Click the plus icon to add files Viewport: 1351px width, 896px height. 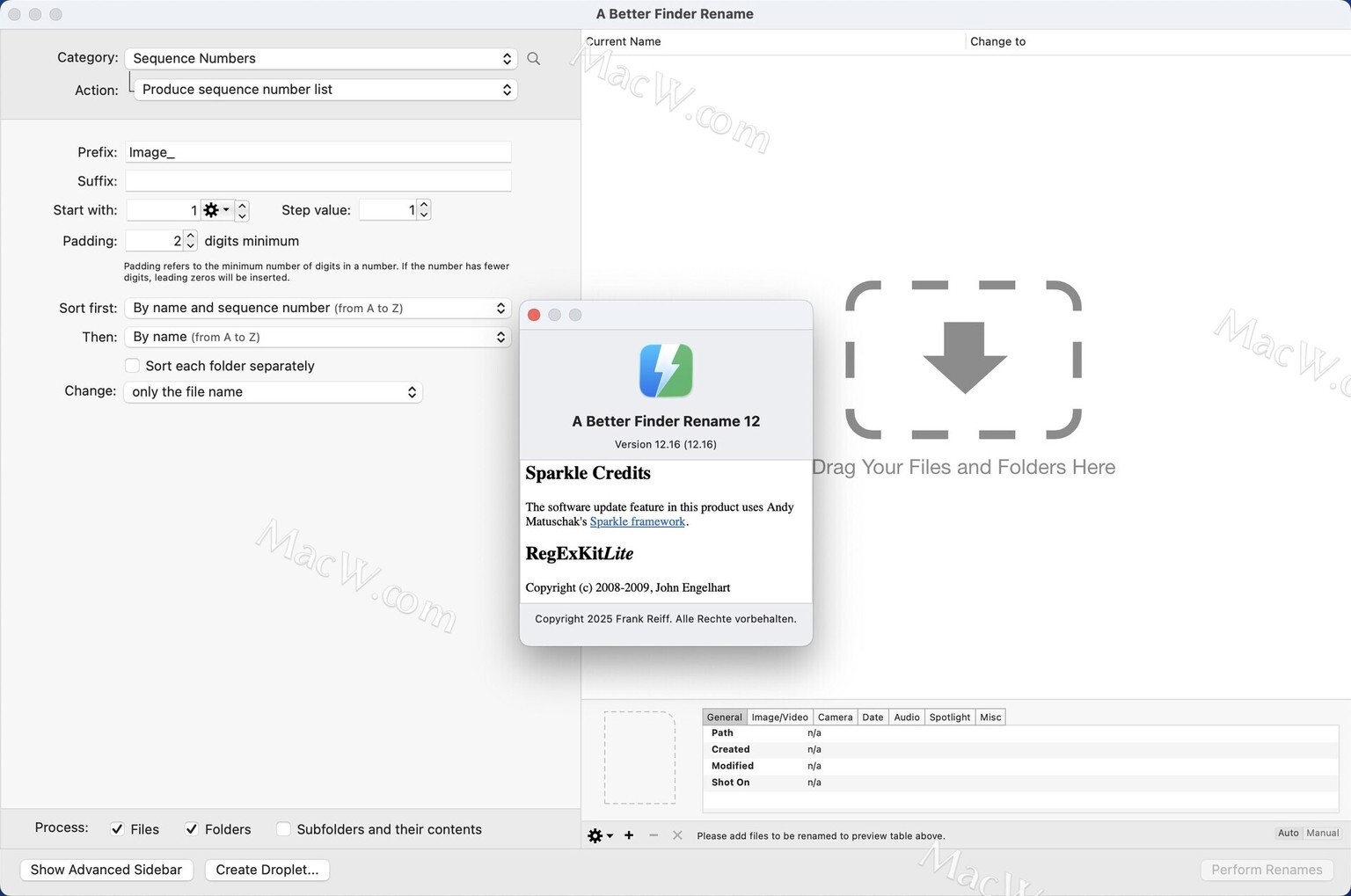pos(629,835)
